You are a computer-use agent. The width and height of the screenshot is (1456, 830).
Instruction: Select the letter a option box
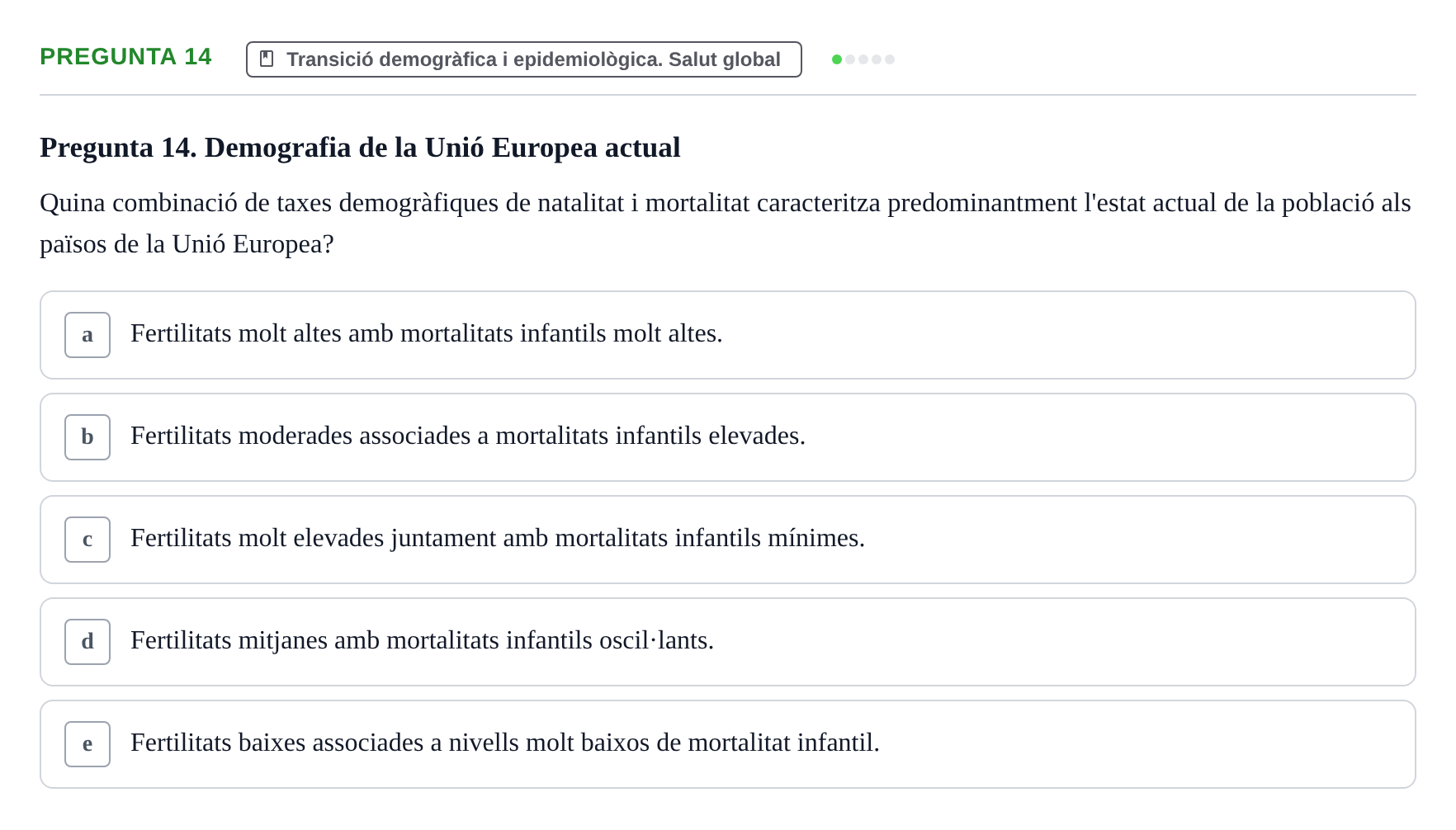[87, 335]
